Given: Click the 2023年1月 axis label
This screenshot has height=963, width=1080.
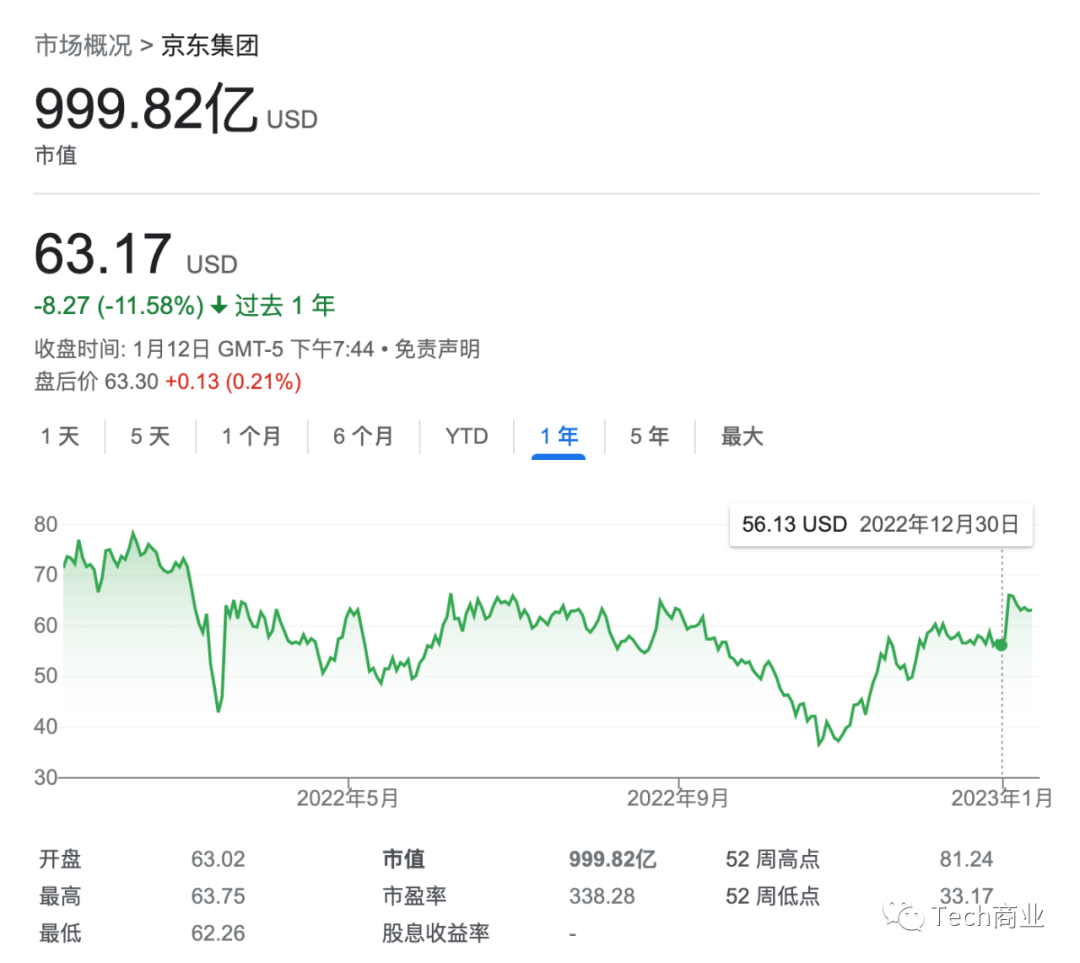Looking at the screenshot, I should click(x=1001, y=798).
